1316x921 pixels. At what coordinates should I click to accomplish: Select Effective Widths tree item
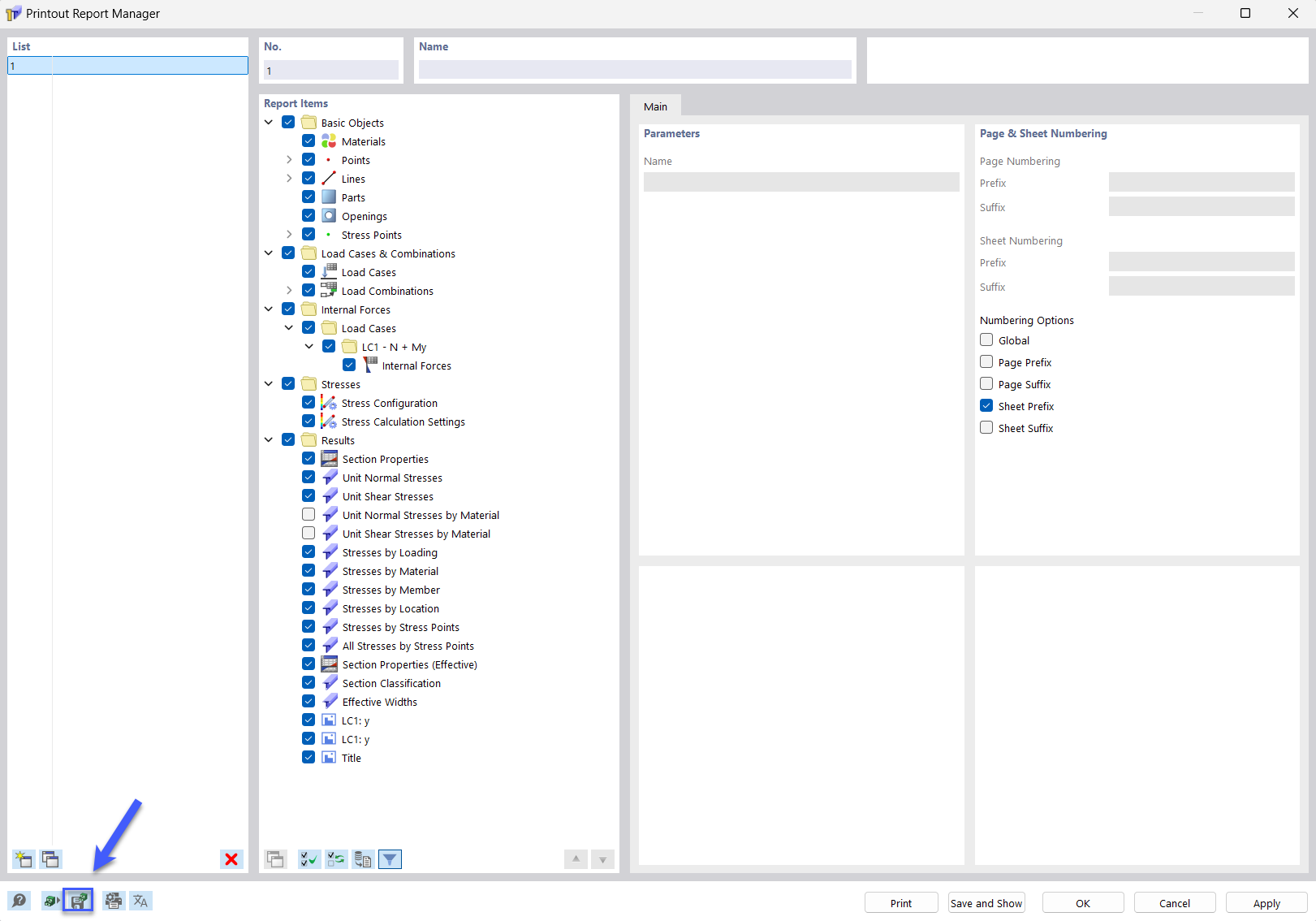coord(379,702)
